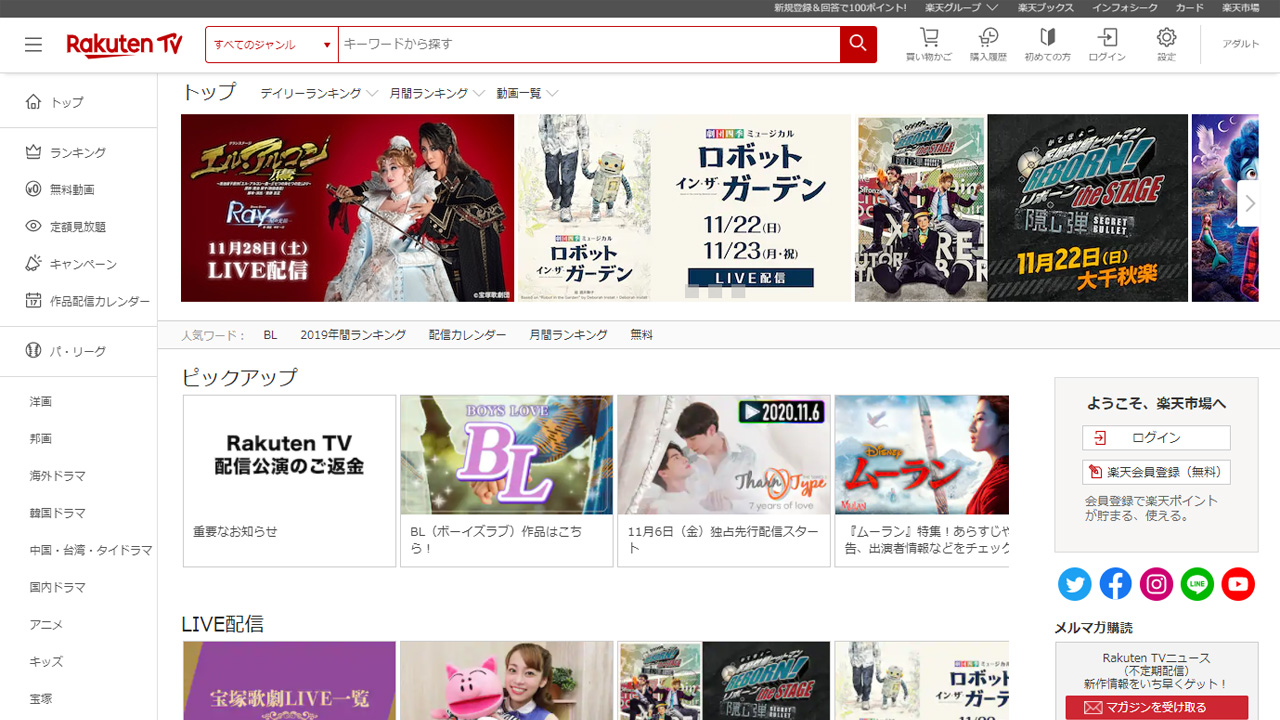The image size is (1280, 720).
Task: Expand the デイリーランキング dropdown
Action: tap(318, 93)
